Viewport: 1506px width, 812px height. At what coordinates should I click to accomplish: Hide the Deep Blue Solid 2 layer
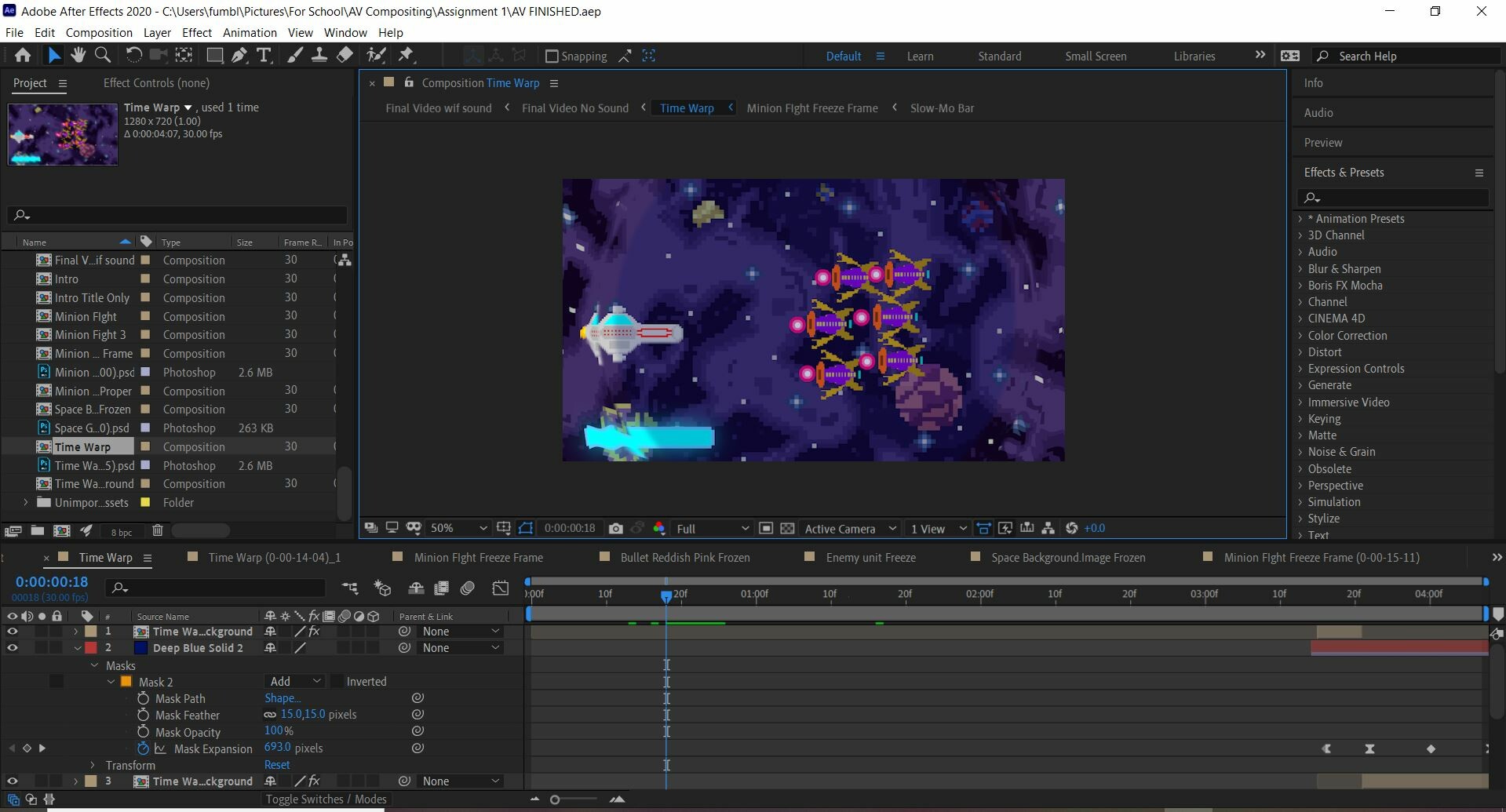tap(12, 648)
